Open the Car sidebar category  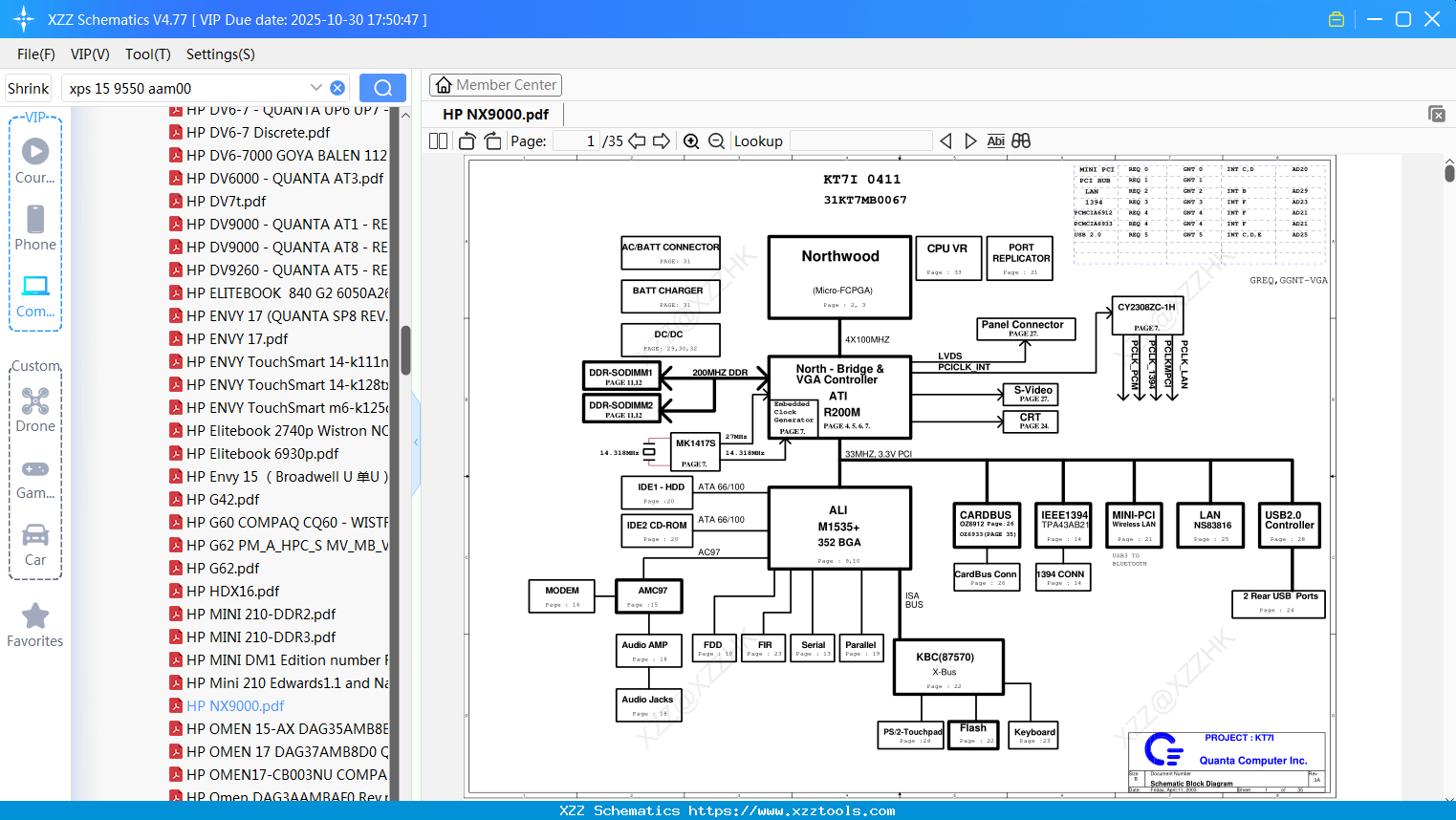(35, 545)
